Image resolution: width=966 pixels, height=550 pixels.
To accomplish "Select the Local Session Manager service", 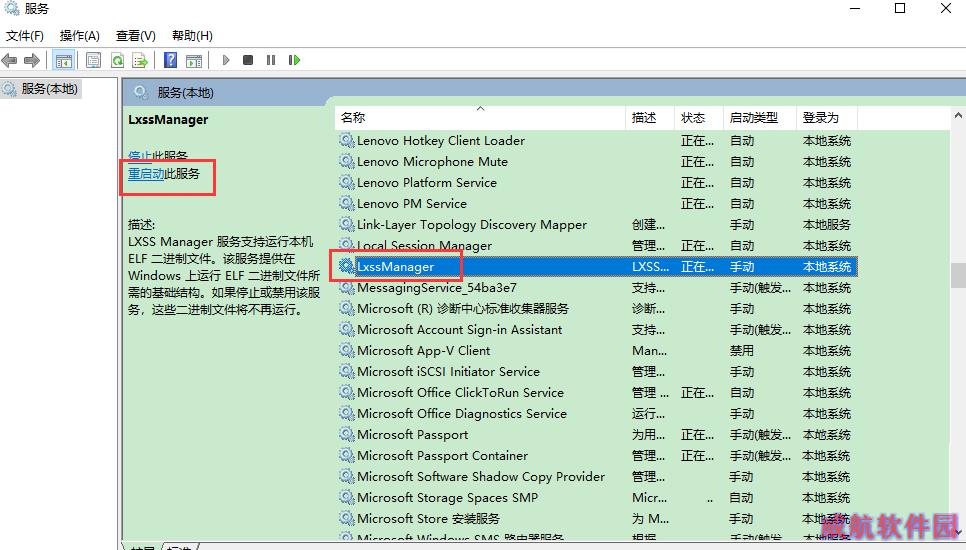I will tap(424, 246).
